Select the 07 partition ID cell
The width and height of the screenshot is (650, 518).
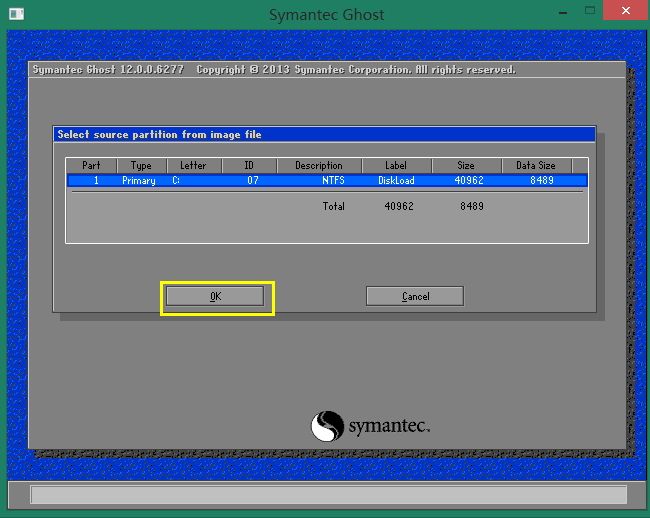pos(253,180)
